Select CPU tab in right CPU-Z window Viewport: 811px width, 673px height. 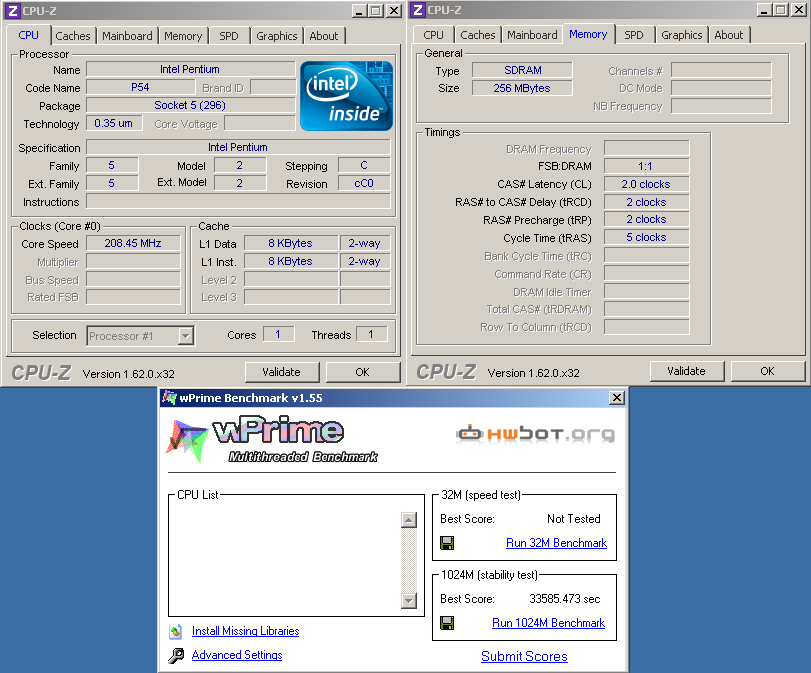[433, 35]
